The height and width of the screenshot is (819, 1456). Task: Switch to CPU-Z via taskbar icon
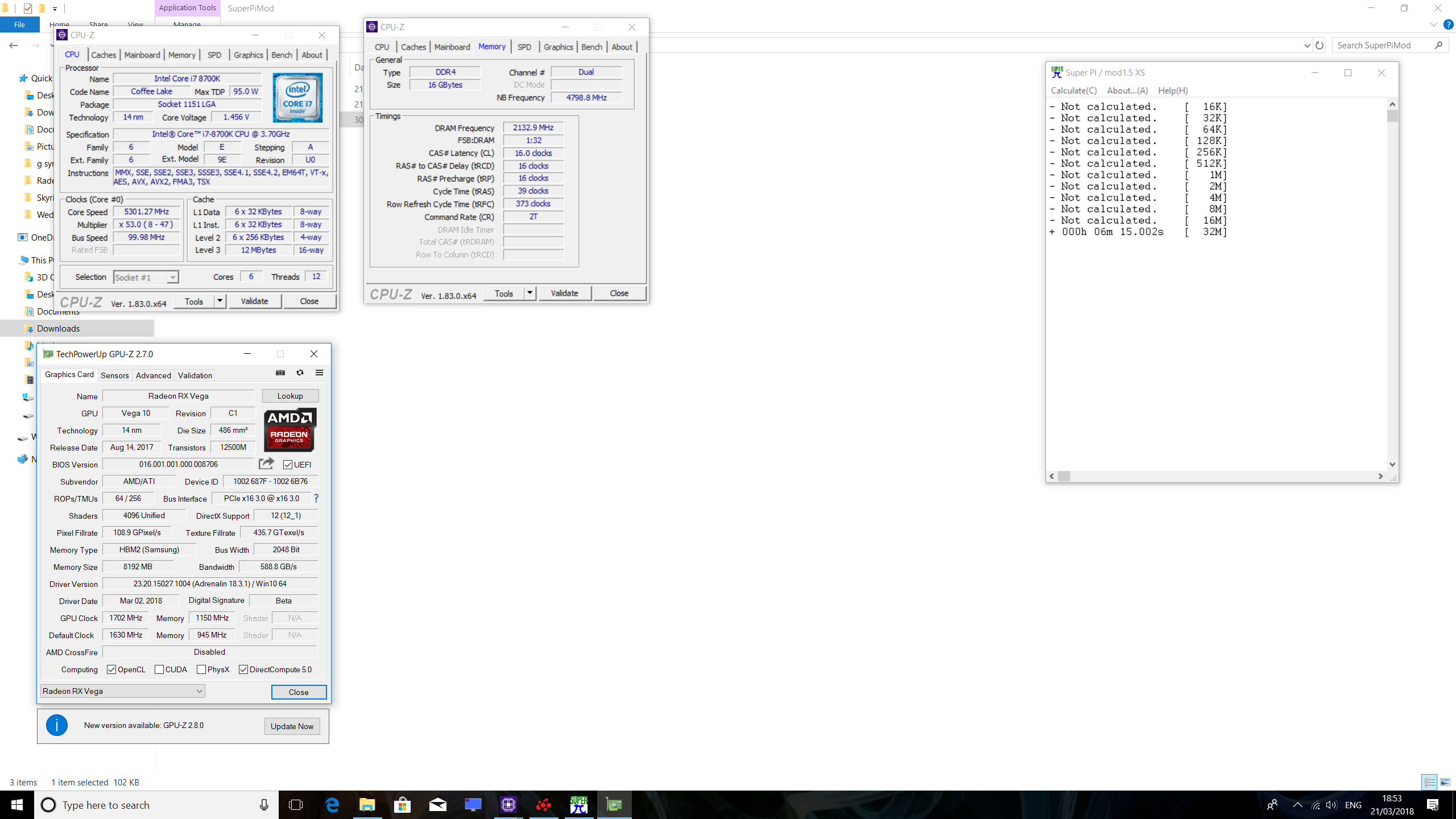click(x=508, y=805)
